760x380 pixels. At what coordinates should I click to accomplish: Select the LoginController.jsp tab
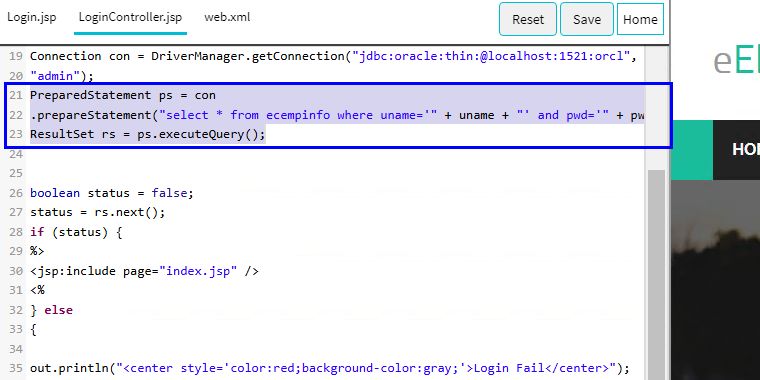[130, 18]
